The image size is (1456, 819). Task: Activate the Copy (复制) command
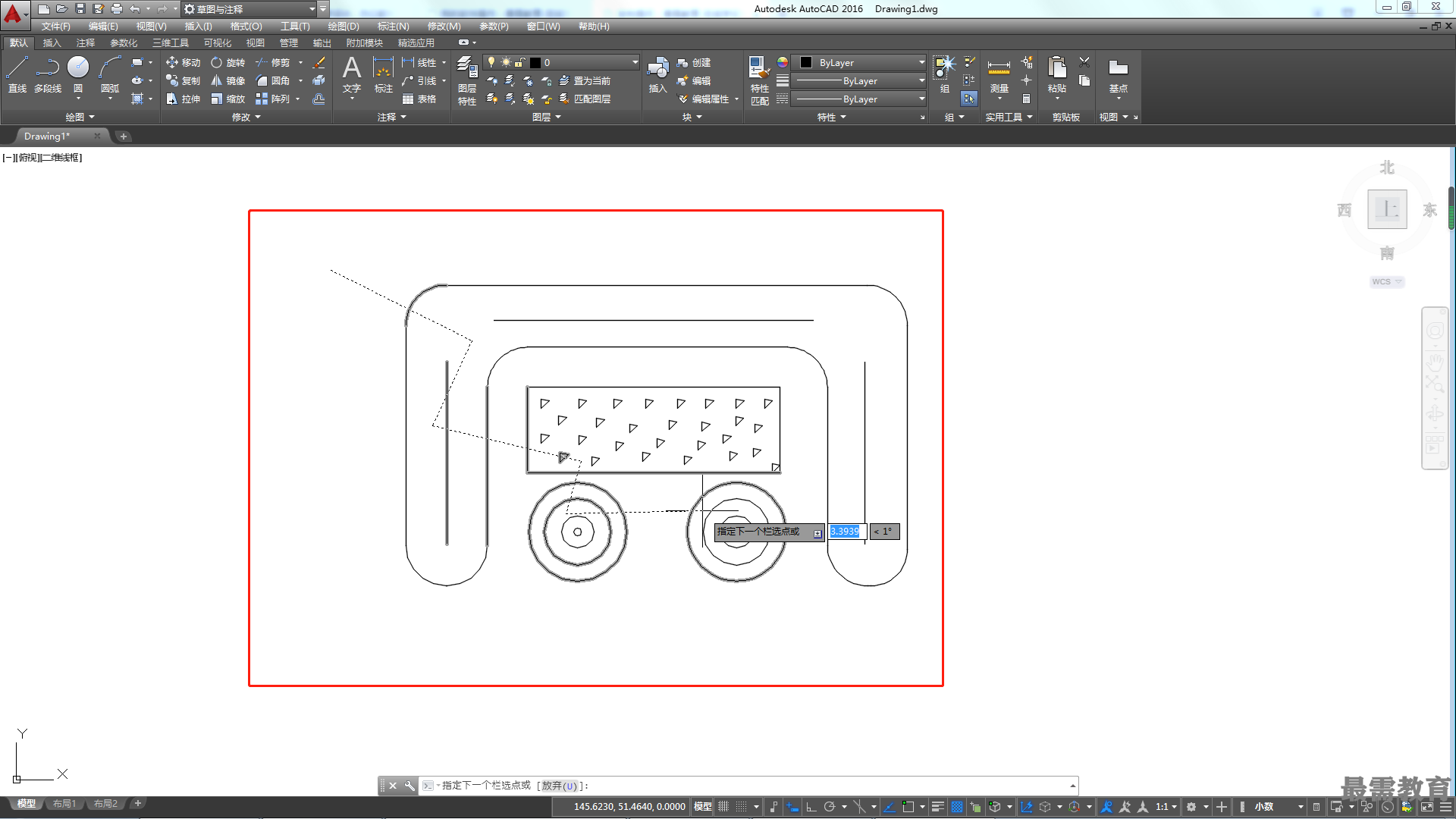[x=184, y=81]
